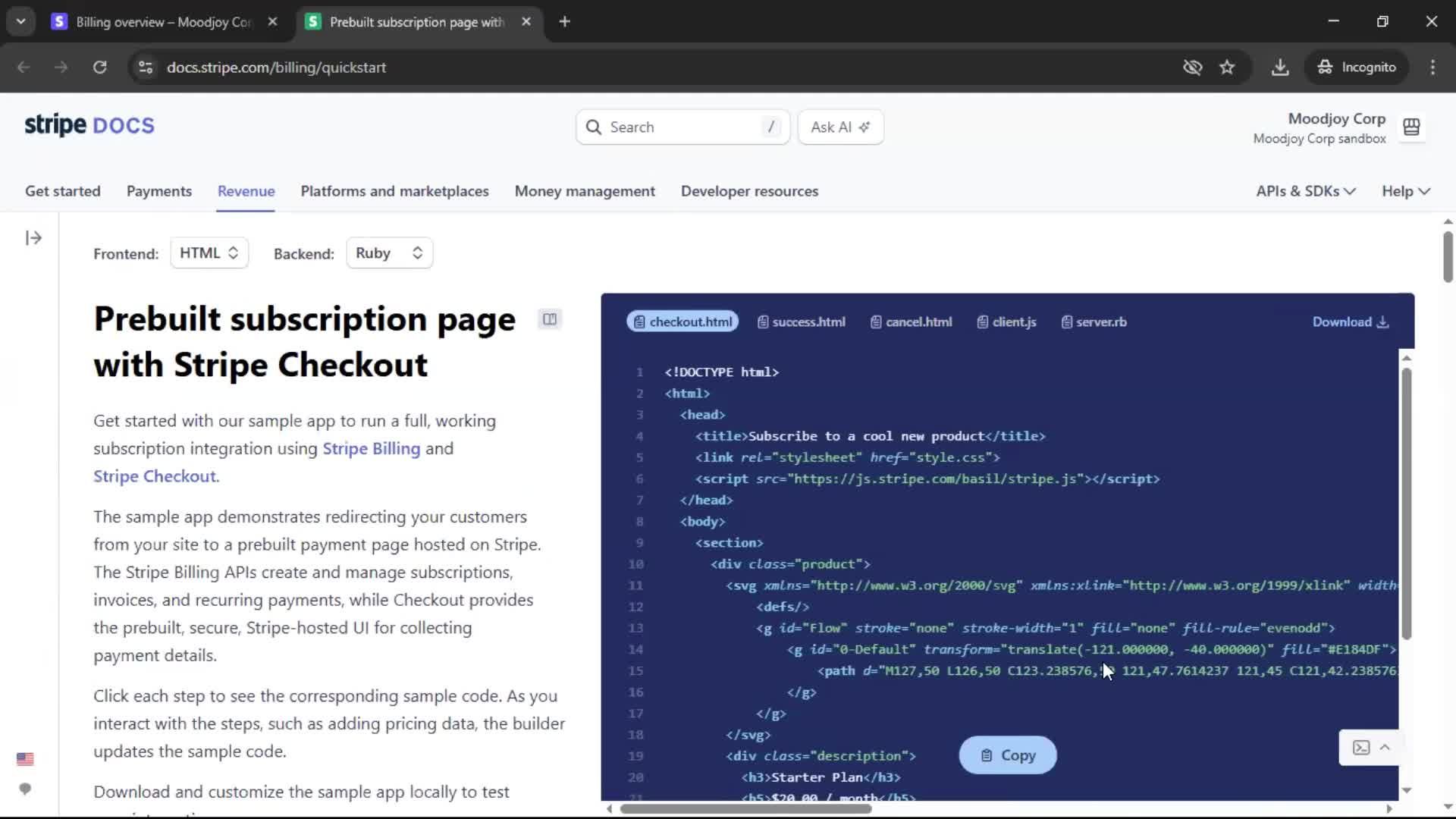
Task: Click the browser downloads icon
Action: [x=1280, y=67]
